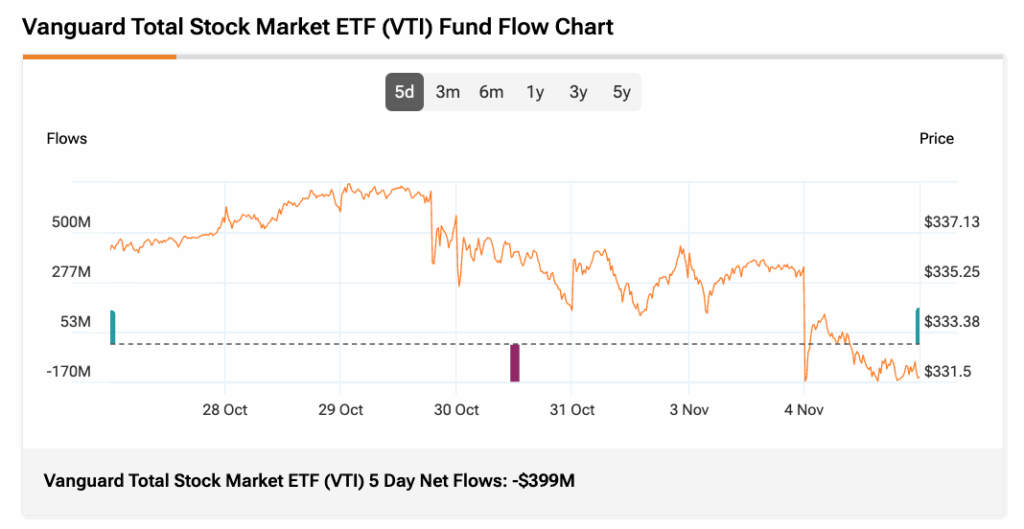Switch chart to 3y period
Viewport: 1024px width, 529px height.
click(x=578, y=92)
